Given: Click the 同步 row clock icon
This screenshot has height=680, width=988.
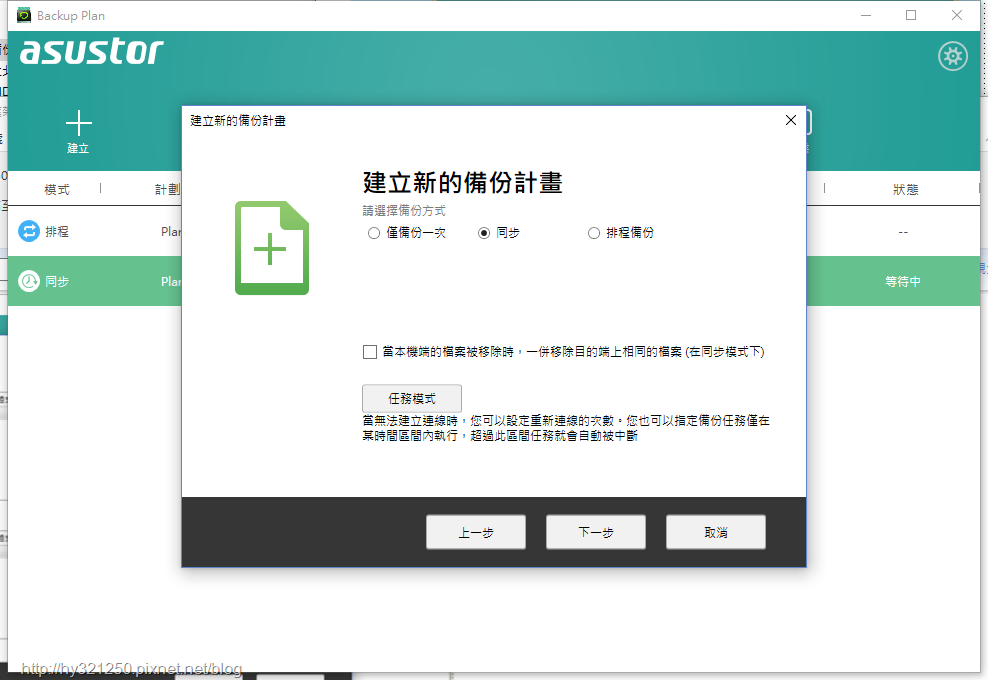Looking at the screenshot, I should click(28, 281).
